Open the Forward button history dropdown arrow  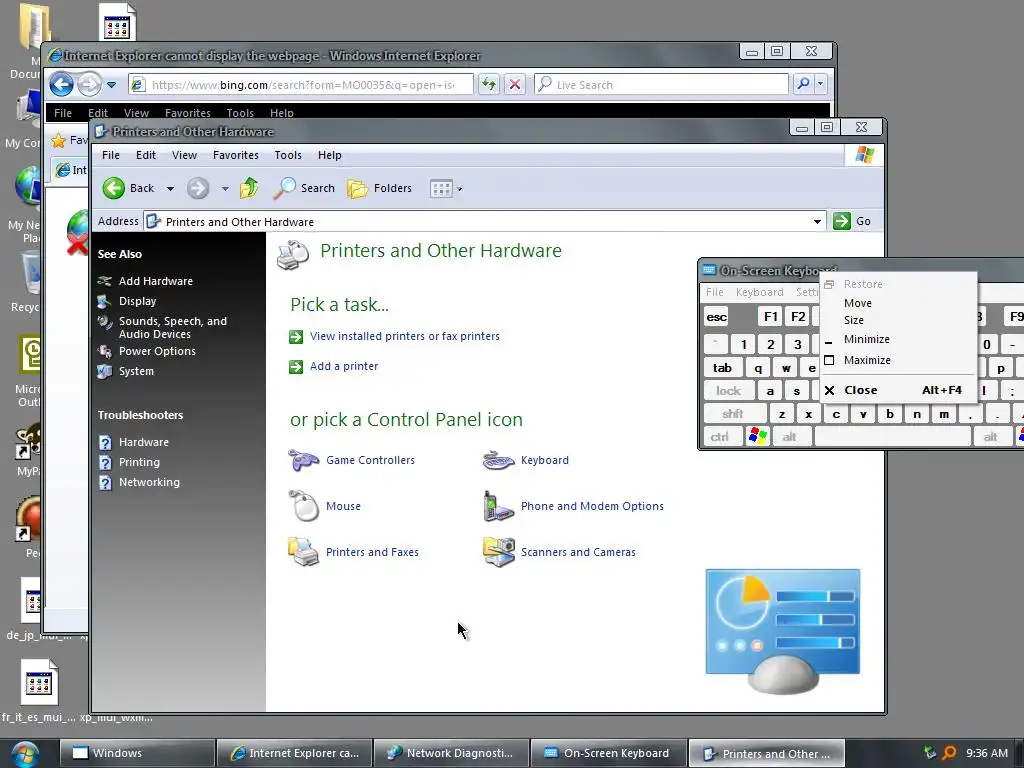[x=225, y=189]
